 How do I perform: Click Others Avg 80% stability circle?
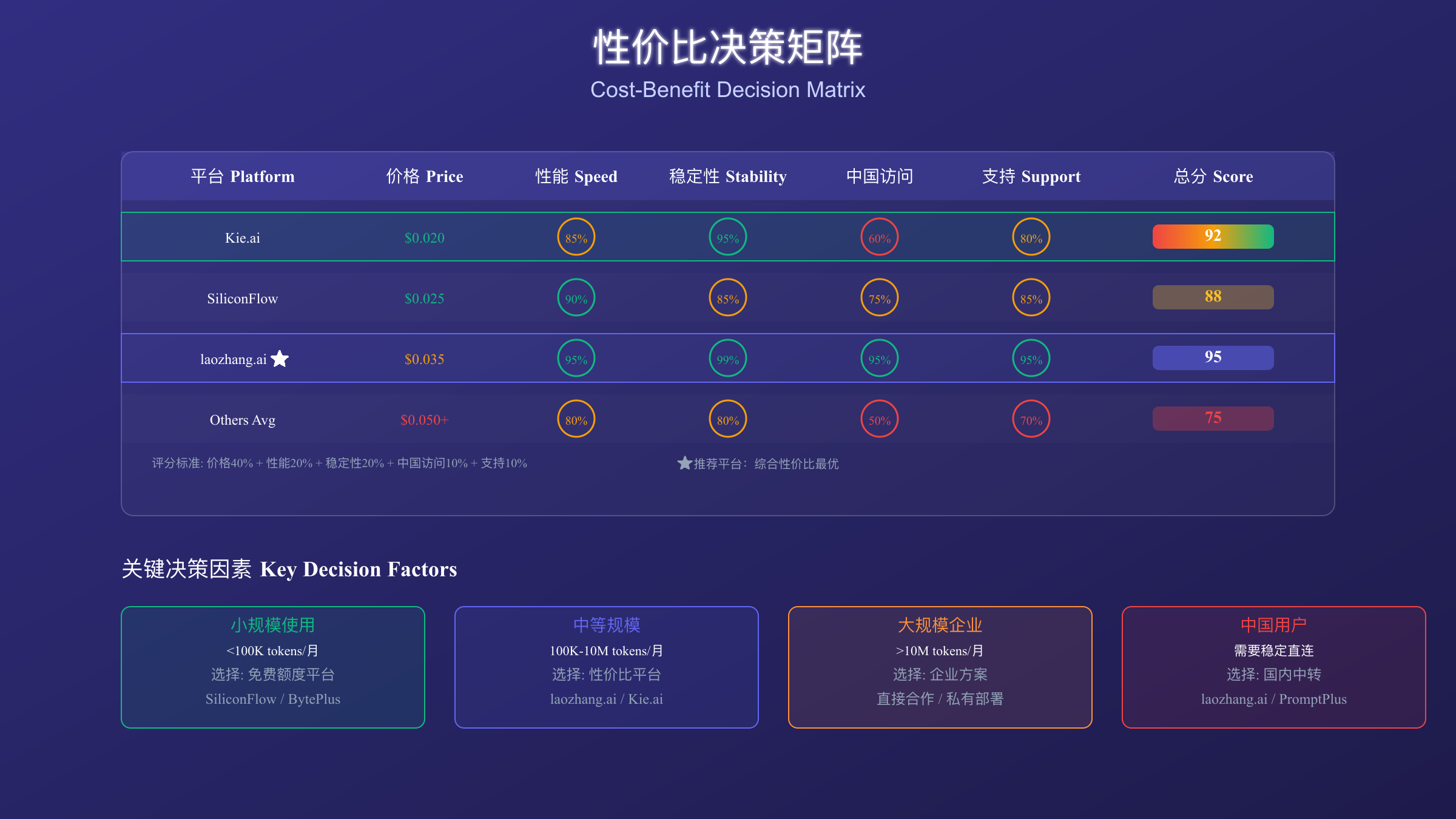pos(728,419)
